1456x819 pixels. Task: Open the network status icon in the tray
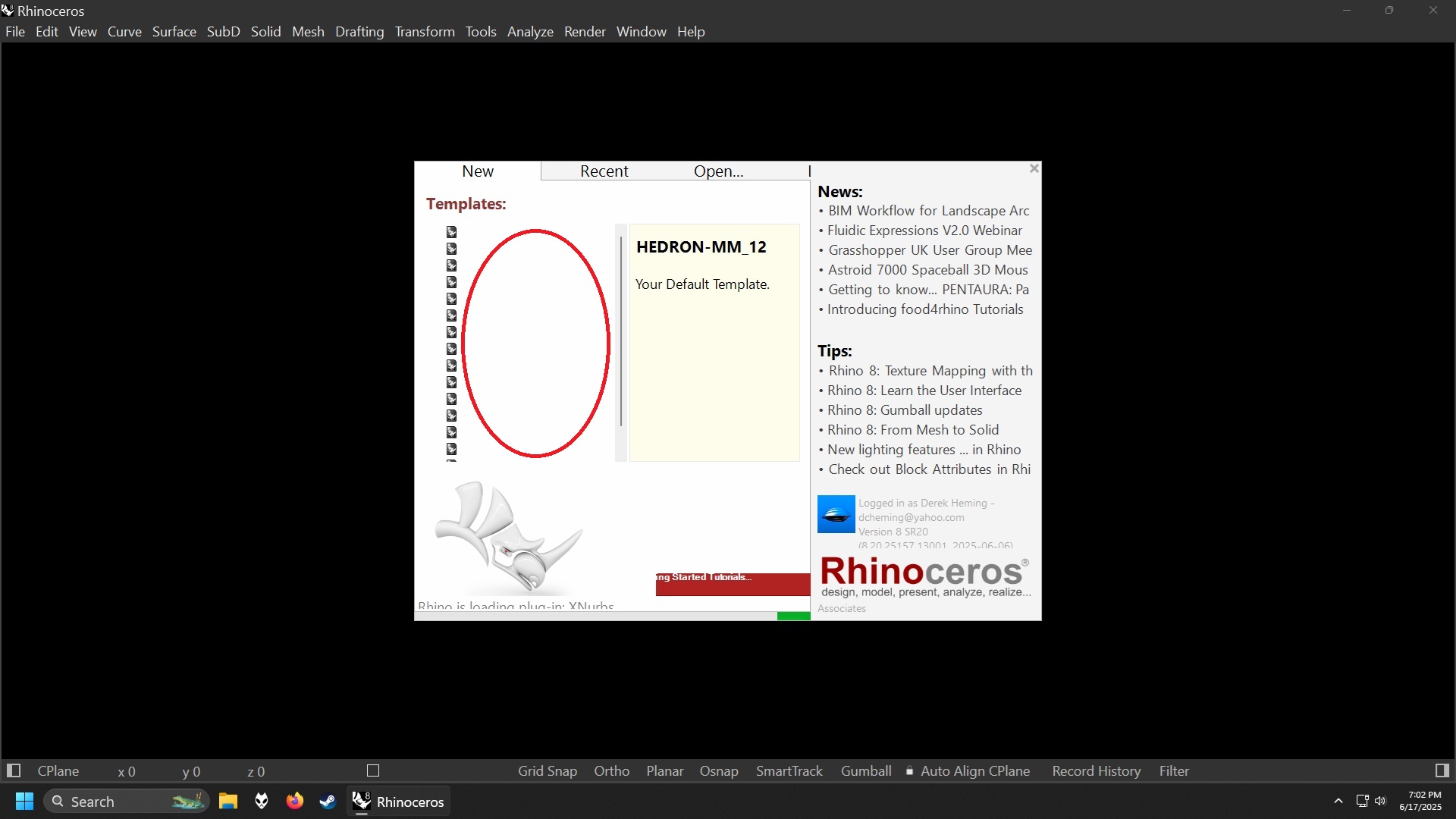tap(1362, 801)
